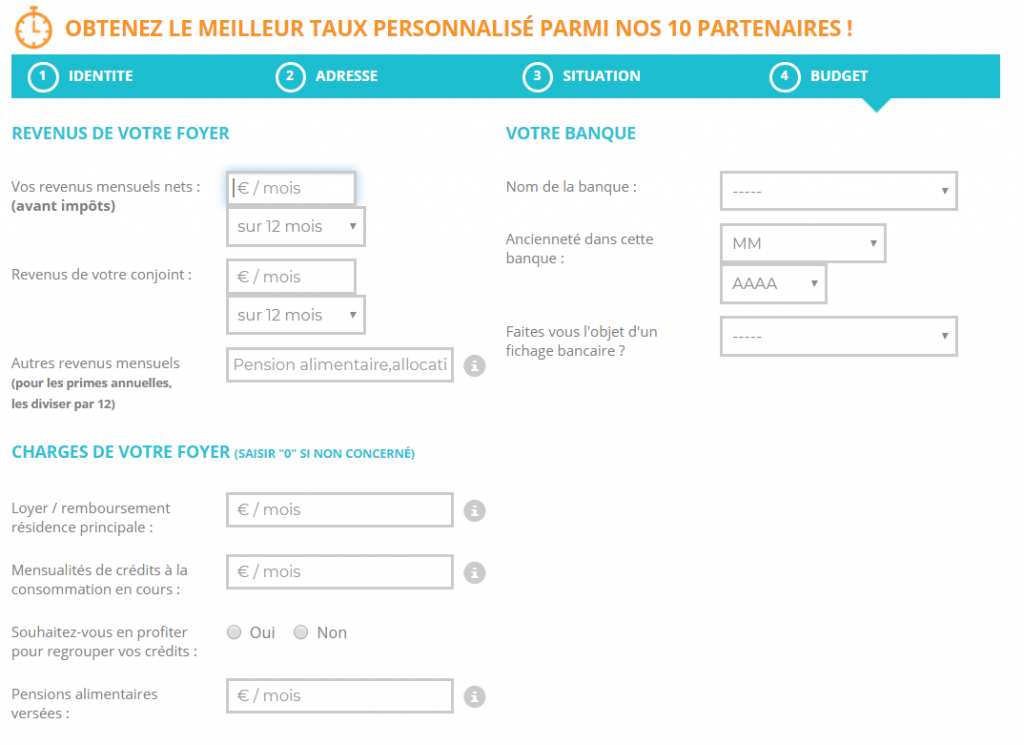
Task: Open the MM month dropdown
Action: (x=802, y=244)
